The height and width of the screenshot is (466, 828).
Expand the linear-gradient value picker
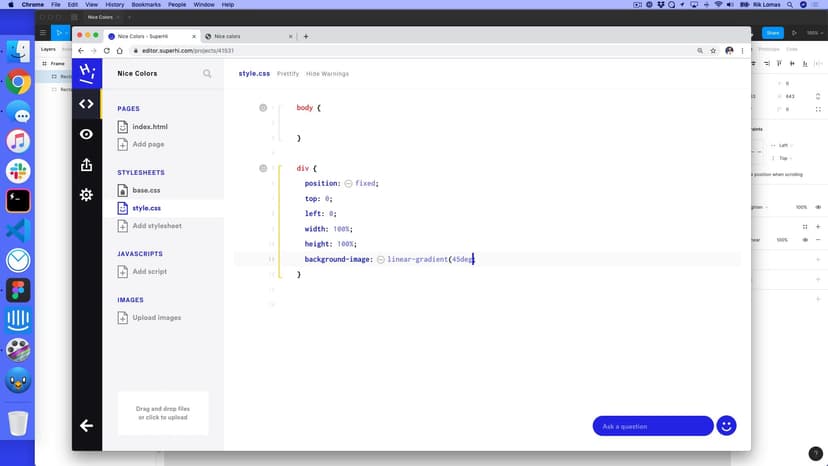380,259
